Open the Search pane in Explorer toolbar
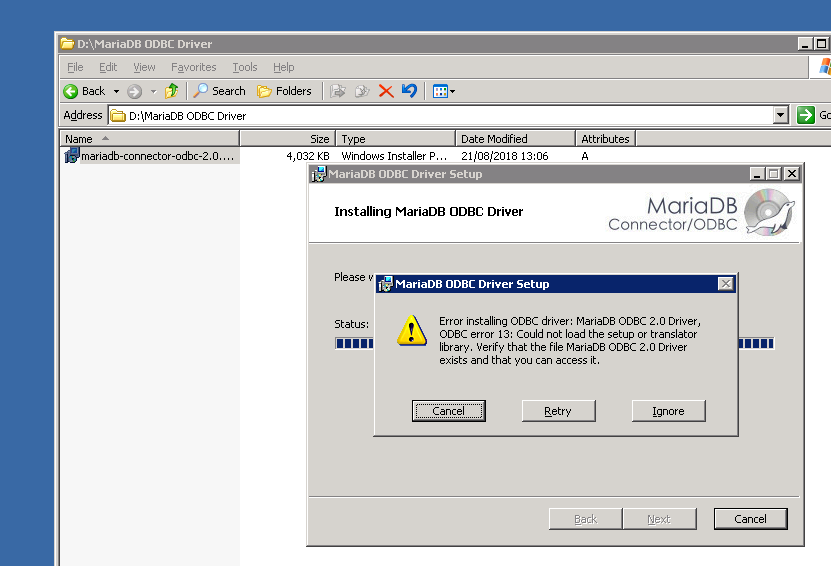This screenshot has height=566, width=831. pos(219,91)
